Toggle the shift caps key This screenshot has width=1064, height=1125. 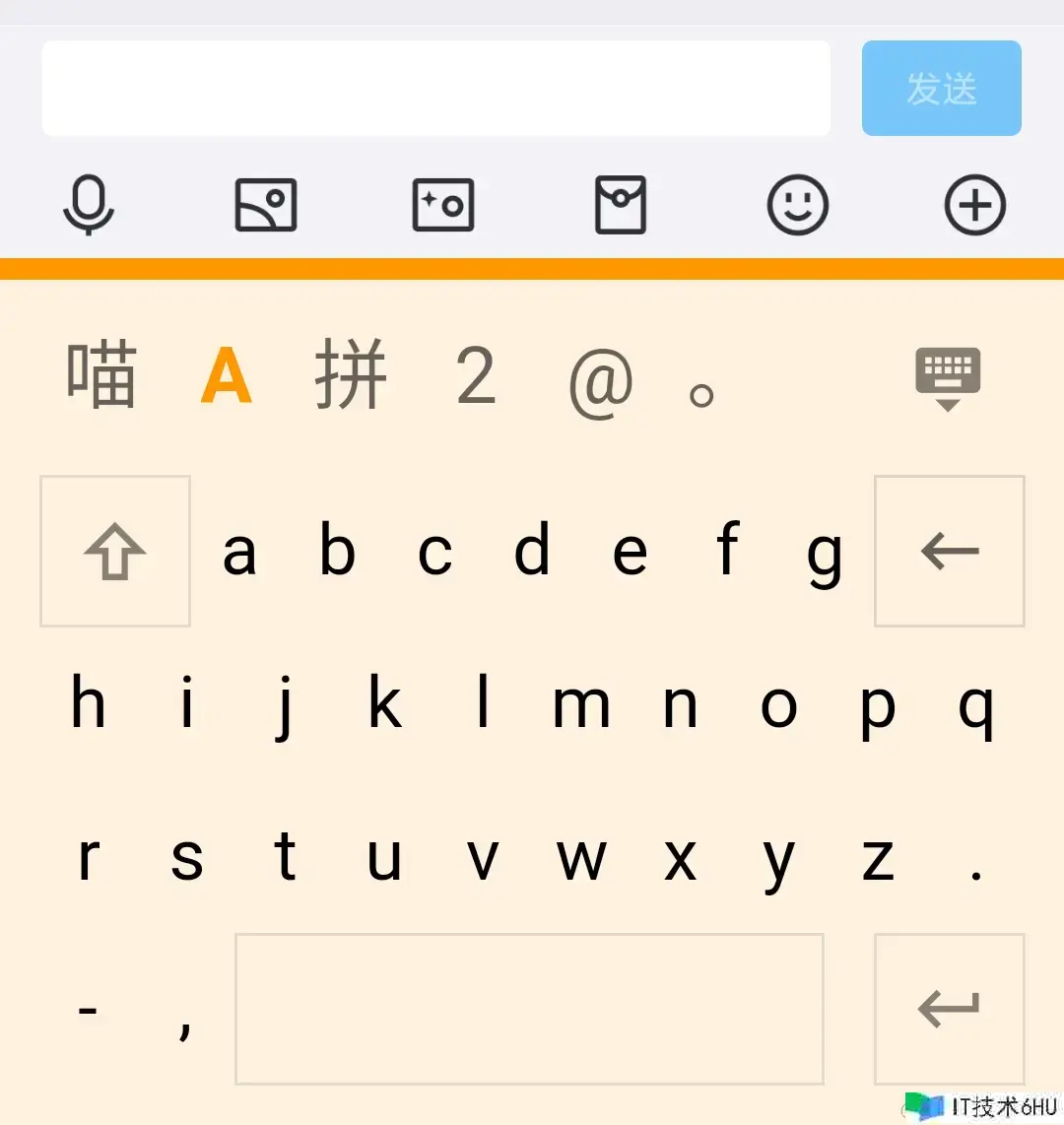tap(115, 551)
